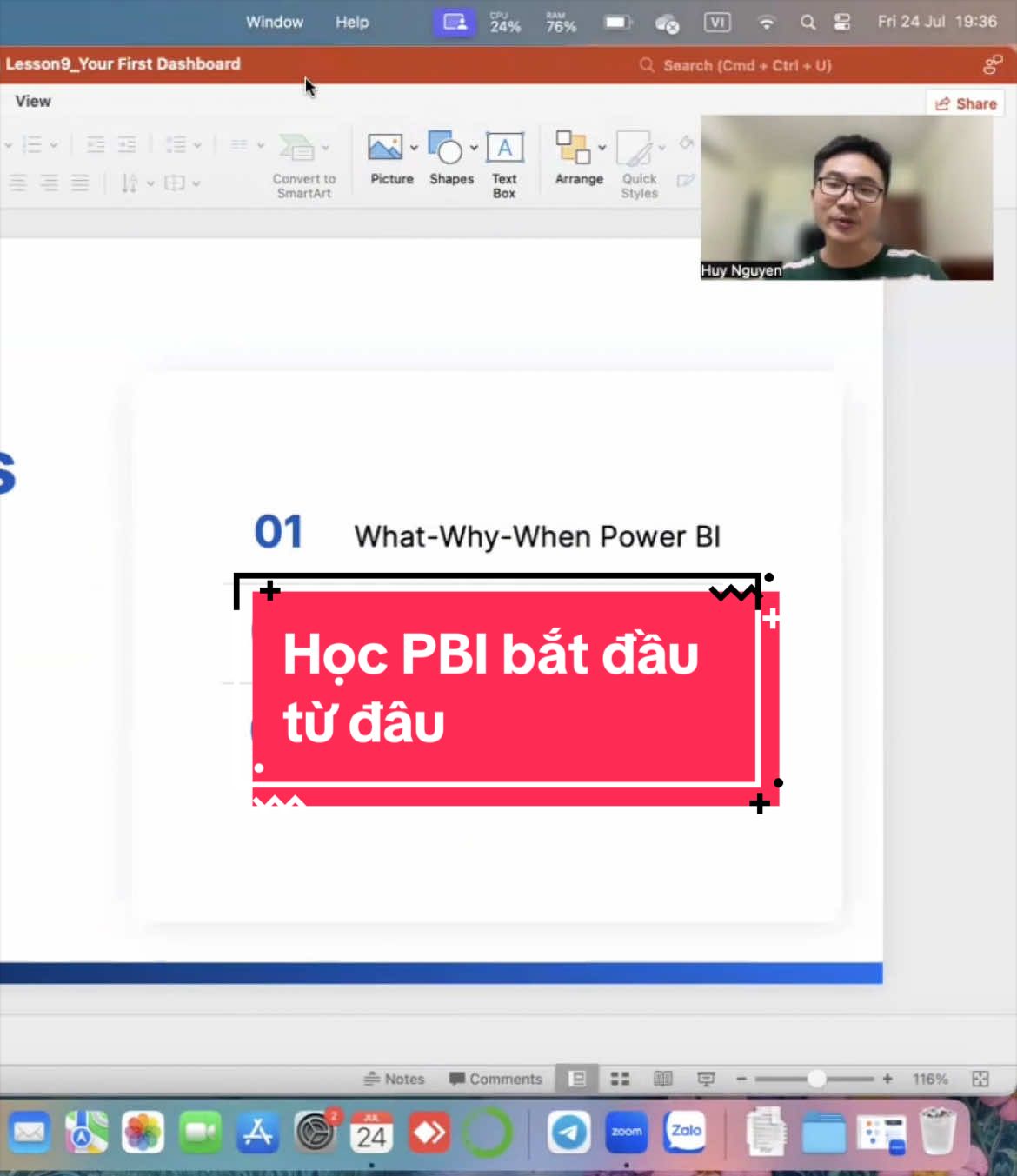Click the Share button
This screenshot has width=1017, height=1176.
tap(965, 103)
